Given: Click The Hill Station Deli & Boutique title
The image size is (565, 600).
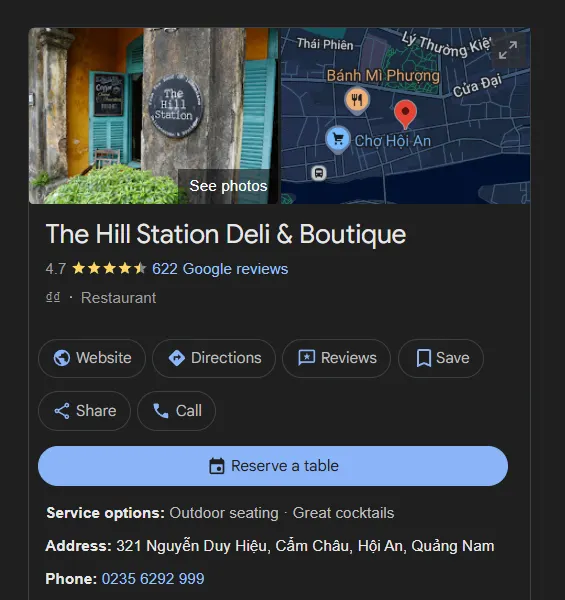Looking at the screenshot, I should pyautogui.click(x=226, y=234).
